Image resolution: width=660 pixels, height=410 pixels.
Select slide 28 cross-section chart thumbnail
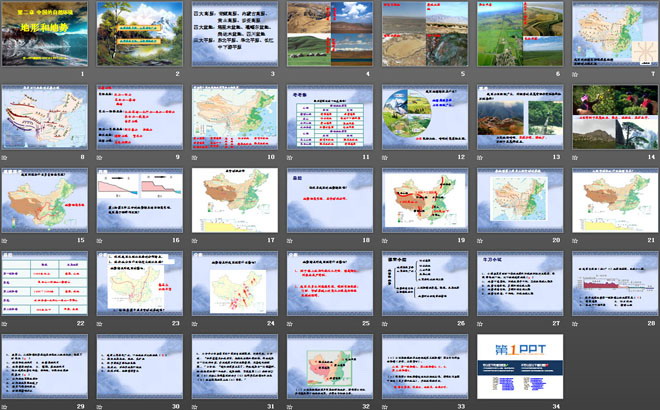[x=615, y=283]
